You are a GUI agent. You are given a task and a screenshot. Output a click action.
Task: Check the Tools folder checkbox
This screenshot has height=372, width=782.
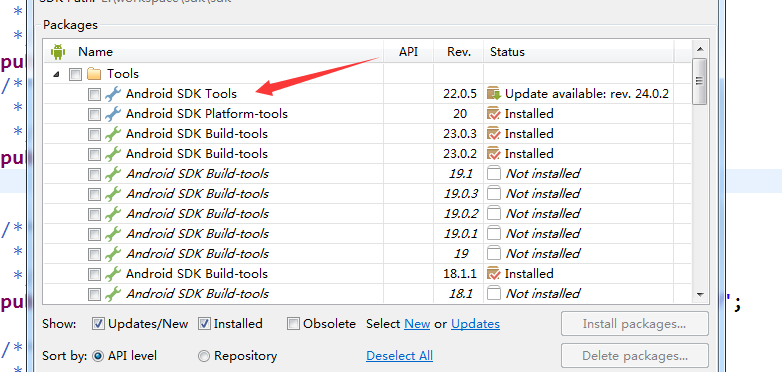point(75,74)
